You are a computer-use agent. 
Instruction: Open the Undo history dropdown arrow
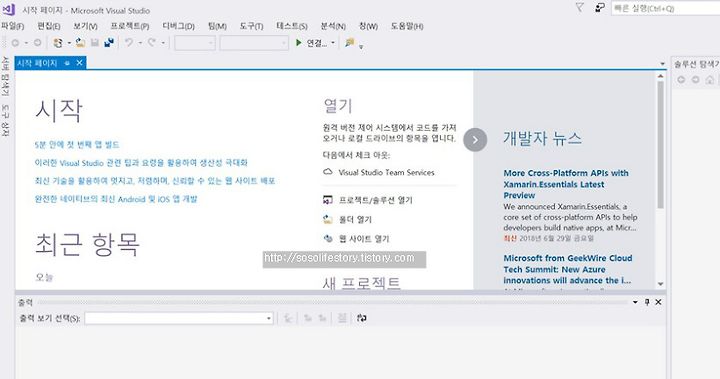tap(140, 43)
